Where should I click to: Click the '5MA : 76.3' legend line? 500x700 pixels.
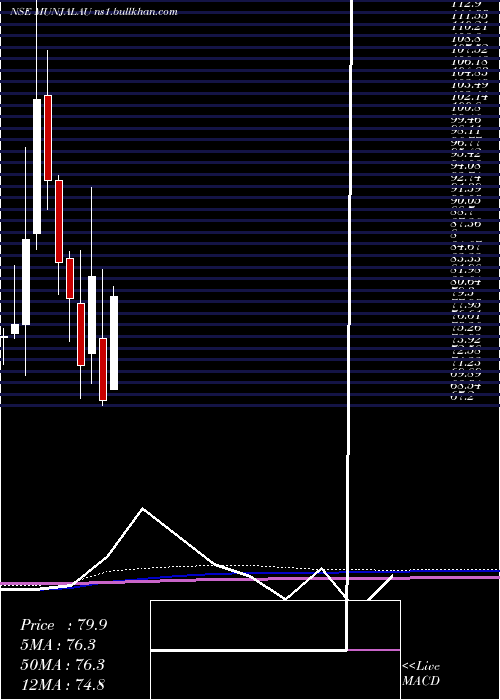[58, 645]
